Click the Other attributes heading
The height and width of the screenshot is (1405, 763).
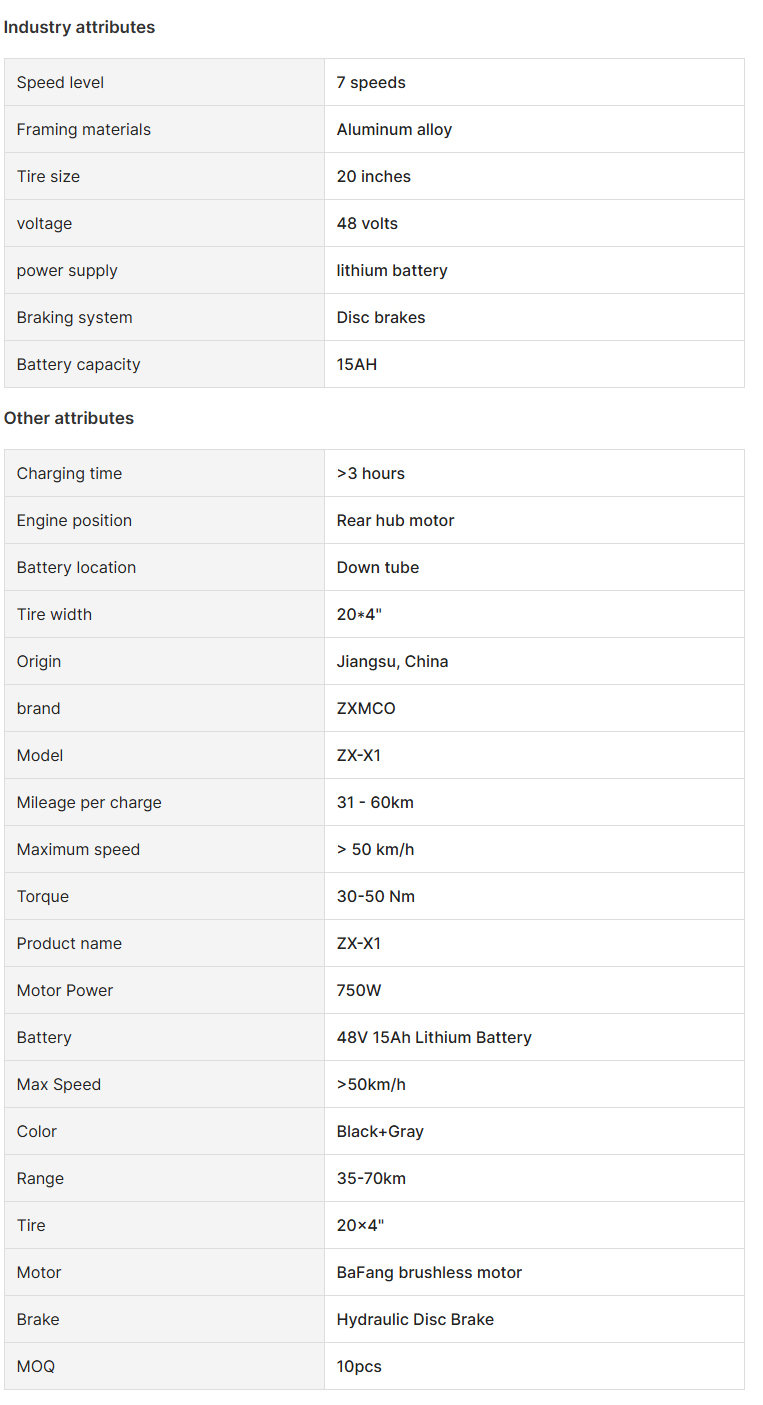69,418
